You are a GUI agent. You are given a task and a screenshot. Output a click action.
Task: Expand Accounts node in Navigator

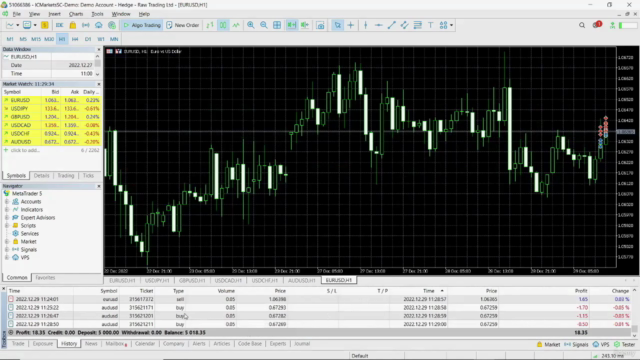7,202
